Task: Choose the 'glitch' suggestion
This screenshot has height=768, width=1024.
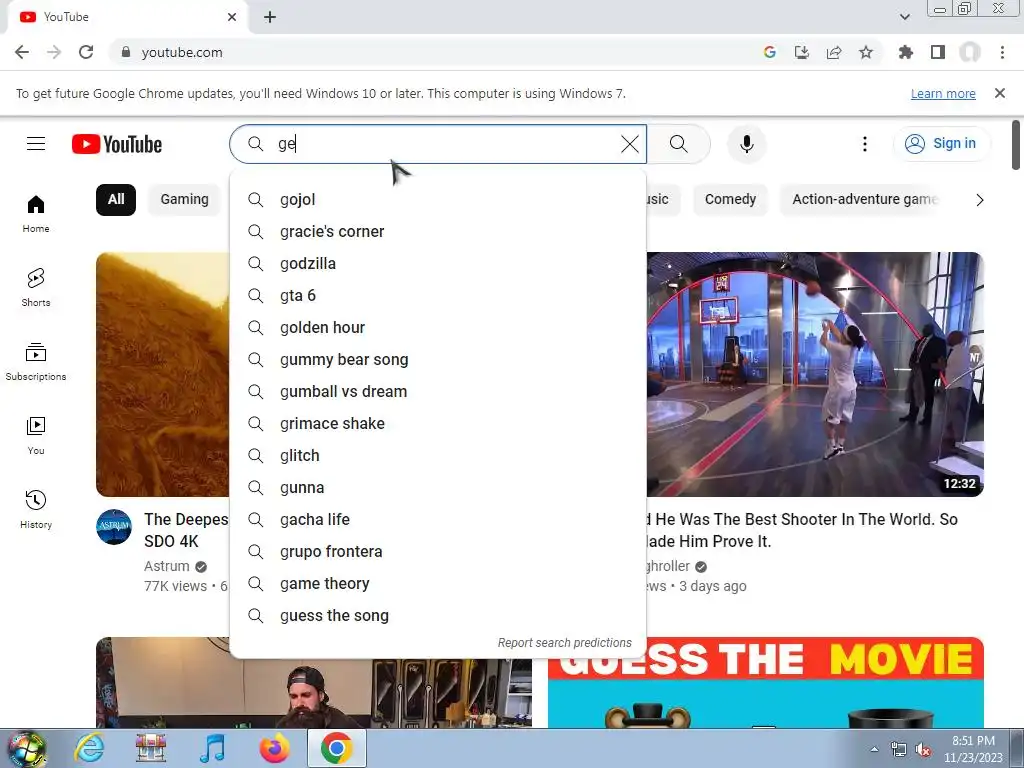Action: (438, 455)
